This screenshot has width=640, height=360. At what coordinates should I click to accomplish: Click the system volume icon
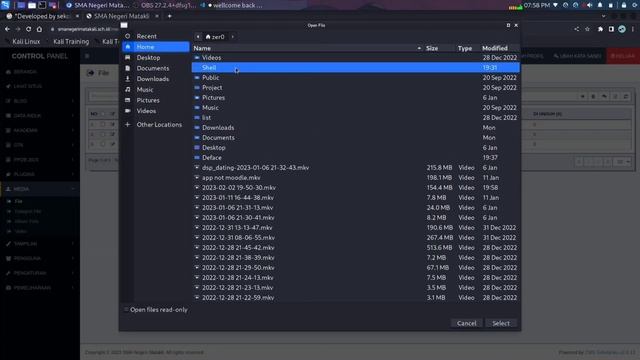[589, 5]
